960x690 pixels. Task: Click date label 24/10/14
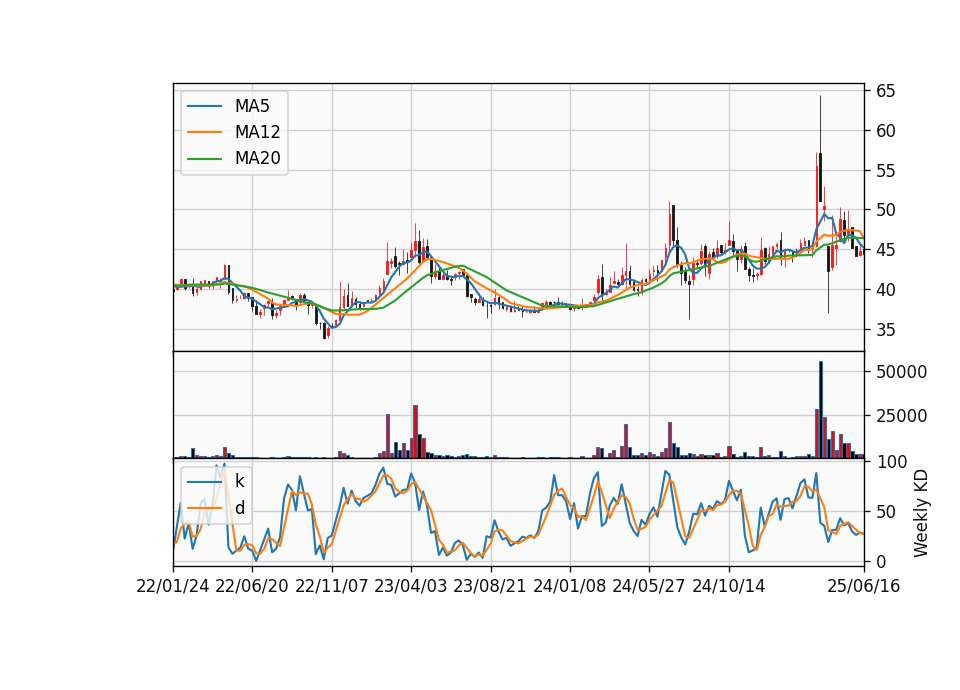(x=729, y=586)
